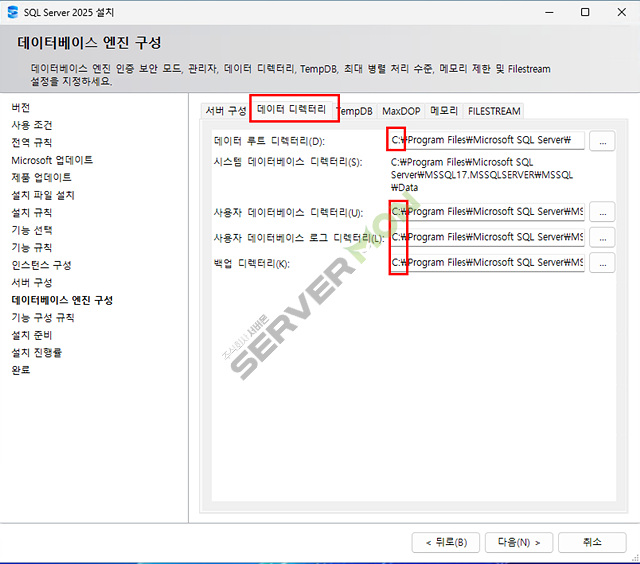Open the FILESTREAM tab
640x564 pixels.
click(x=494, y=111)
